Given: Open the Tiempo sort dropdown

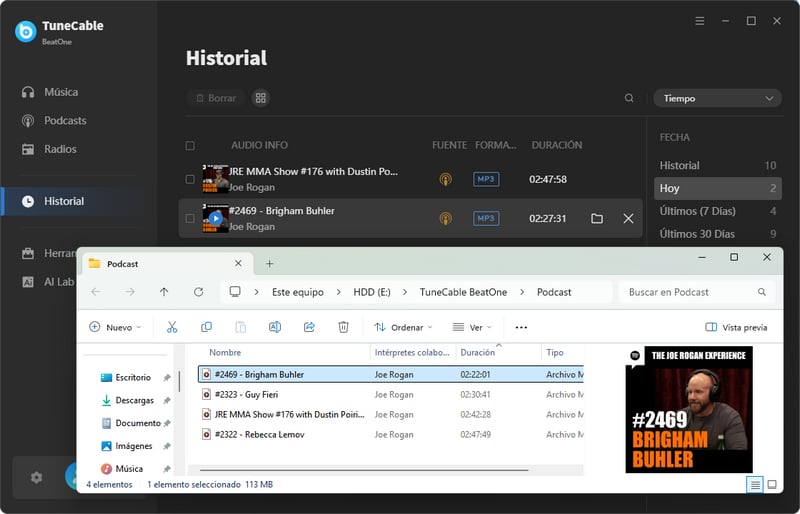Looking at the screenshot, I should pos(717,99).
